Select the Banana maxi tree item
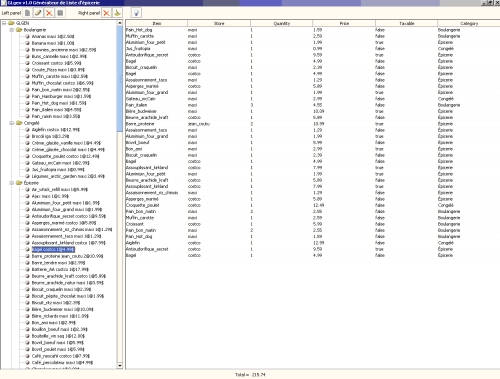This screenshot has height=379, width=500. 53,43
